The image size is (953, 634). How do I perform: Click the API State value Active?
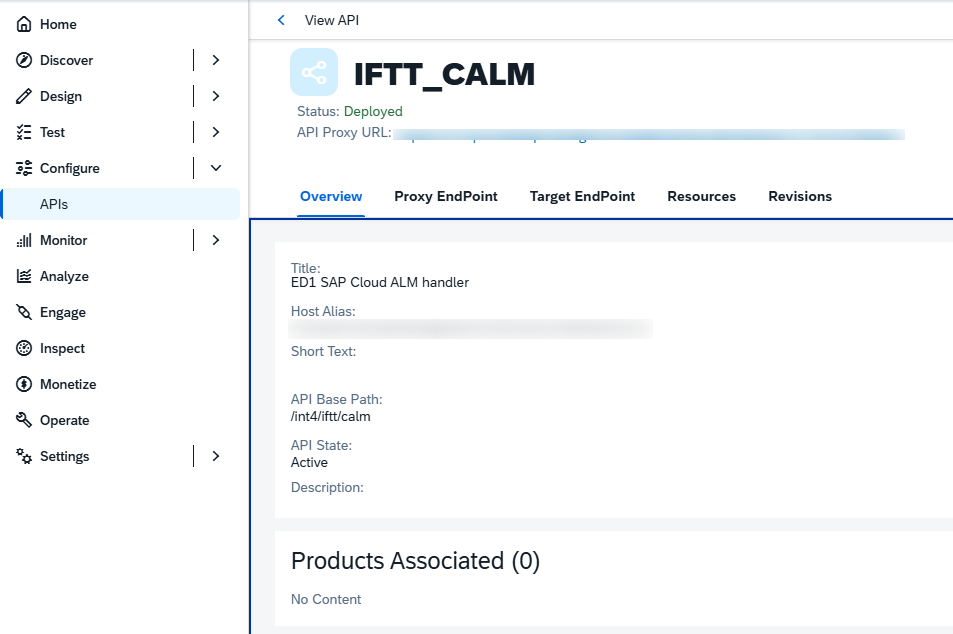309,463
